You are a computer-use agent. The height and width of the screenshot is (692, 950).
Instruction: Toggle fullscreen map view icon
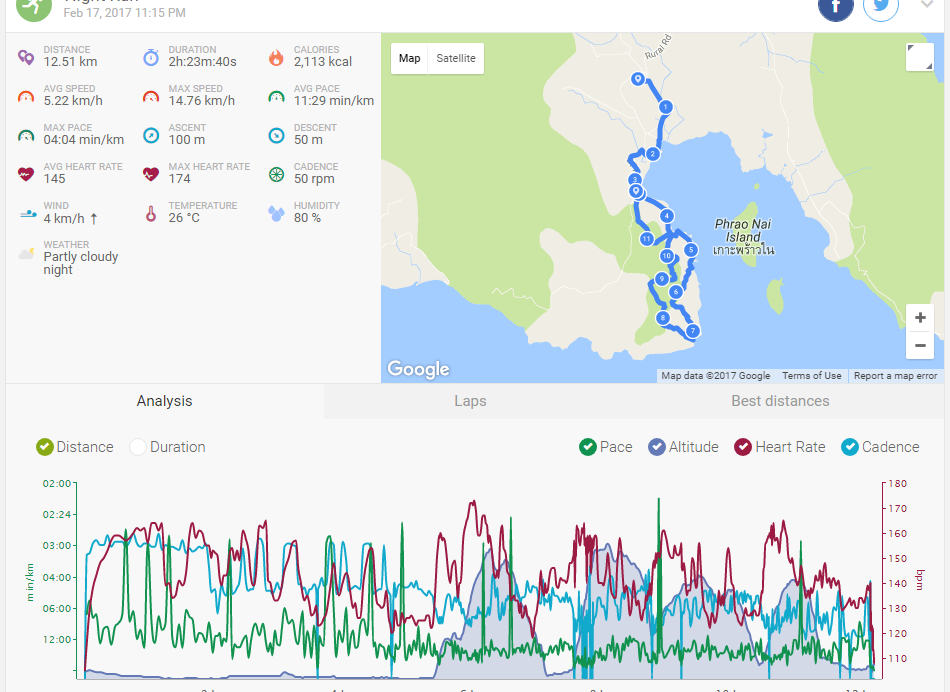(919, 57)
